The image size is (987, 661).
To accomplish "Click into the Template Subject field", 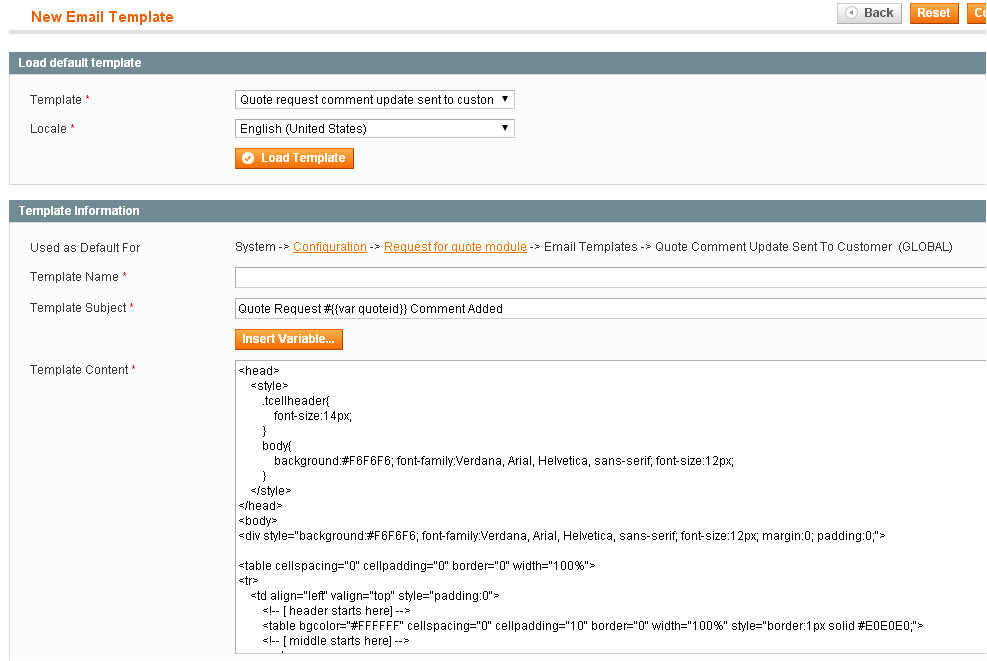I will (x=611, y=308).
